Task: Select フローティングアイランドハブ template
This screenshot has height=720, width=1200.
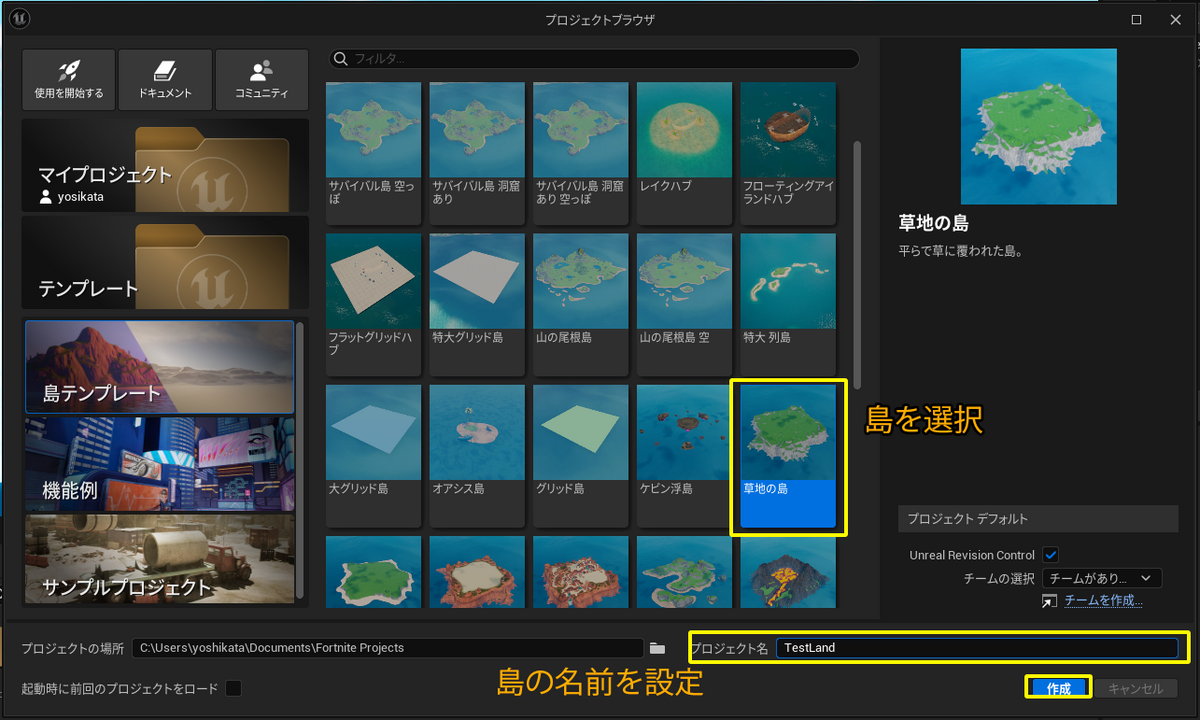Action: (x=788, y=152)
